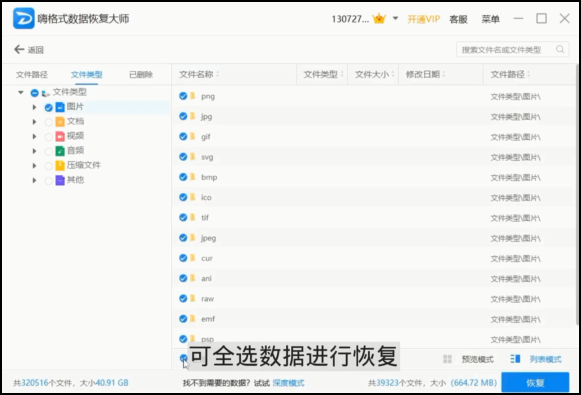This screenshot has width=581, height=395.
Task: Click the search magnifier icon
Action: (560, 49)
